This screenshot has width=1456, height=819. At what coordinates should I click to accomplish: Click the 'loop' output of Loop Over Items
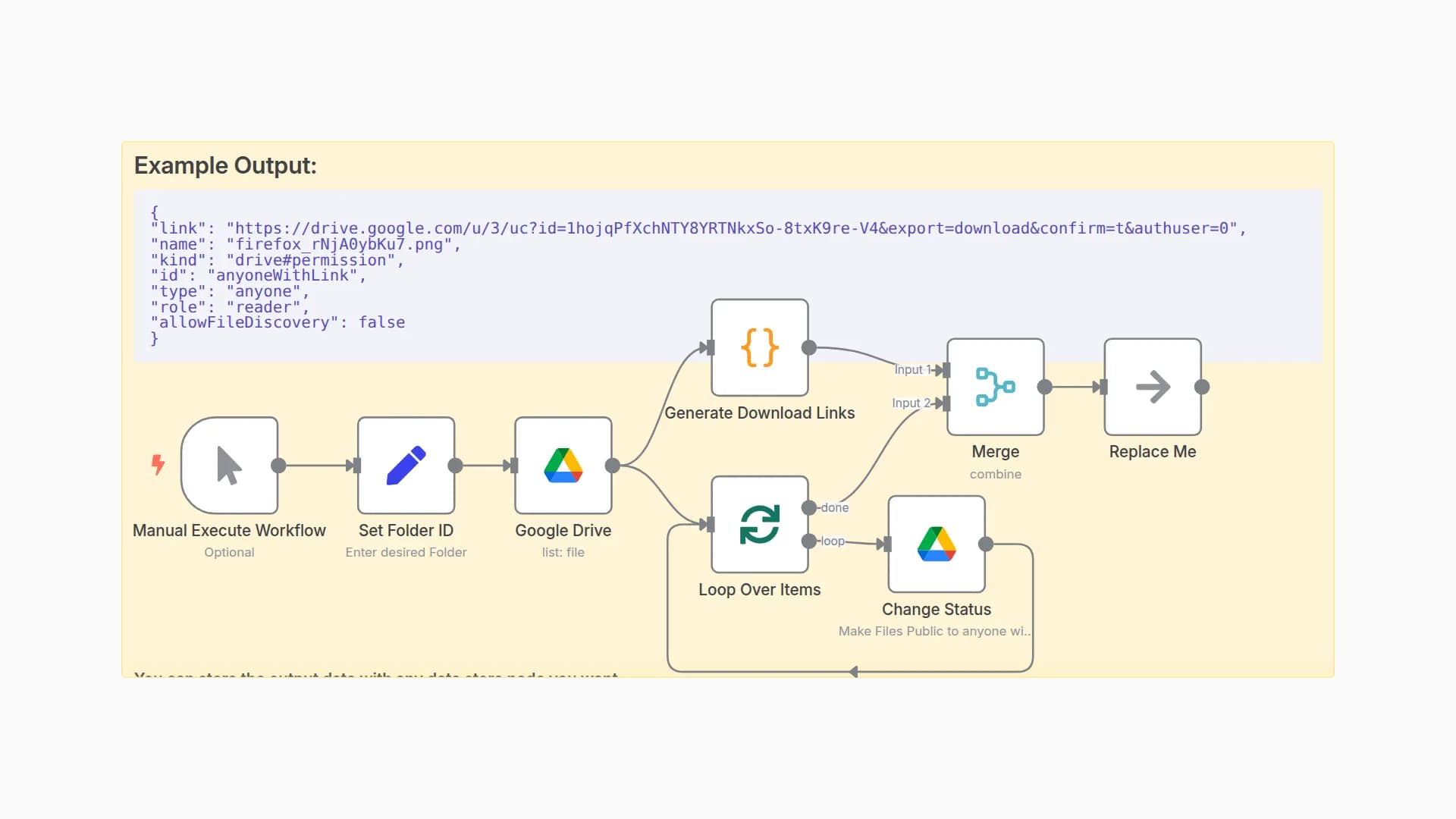click(809, 541)
